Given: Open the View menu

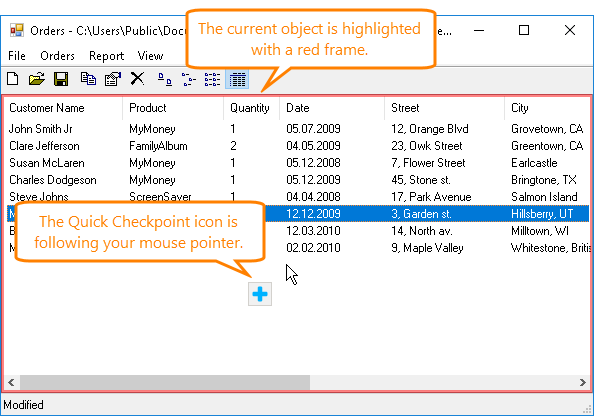Looking at the screenshot, I should pyautogui.click(x=150, y=56).
